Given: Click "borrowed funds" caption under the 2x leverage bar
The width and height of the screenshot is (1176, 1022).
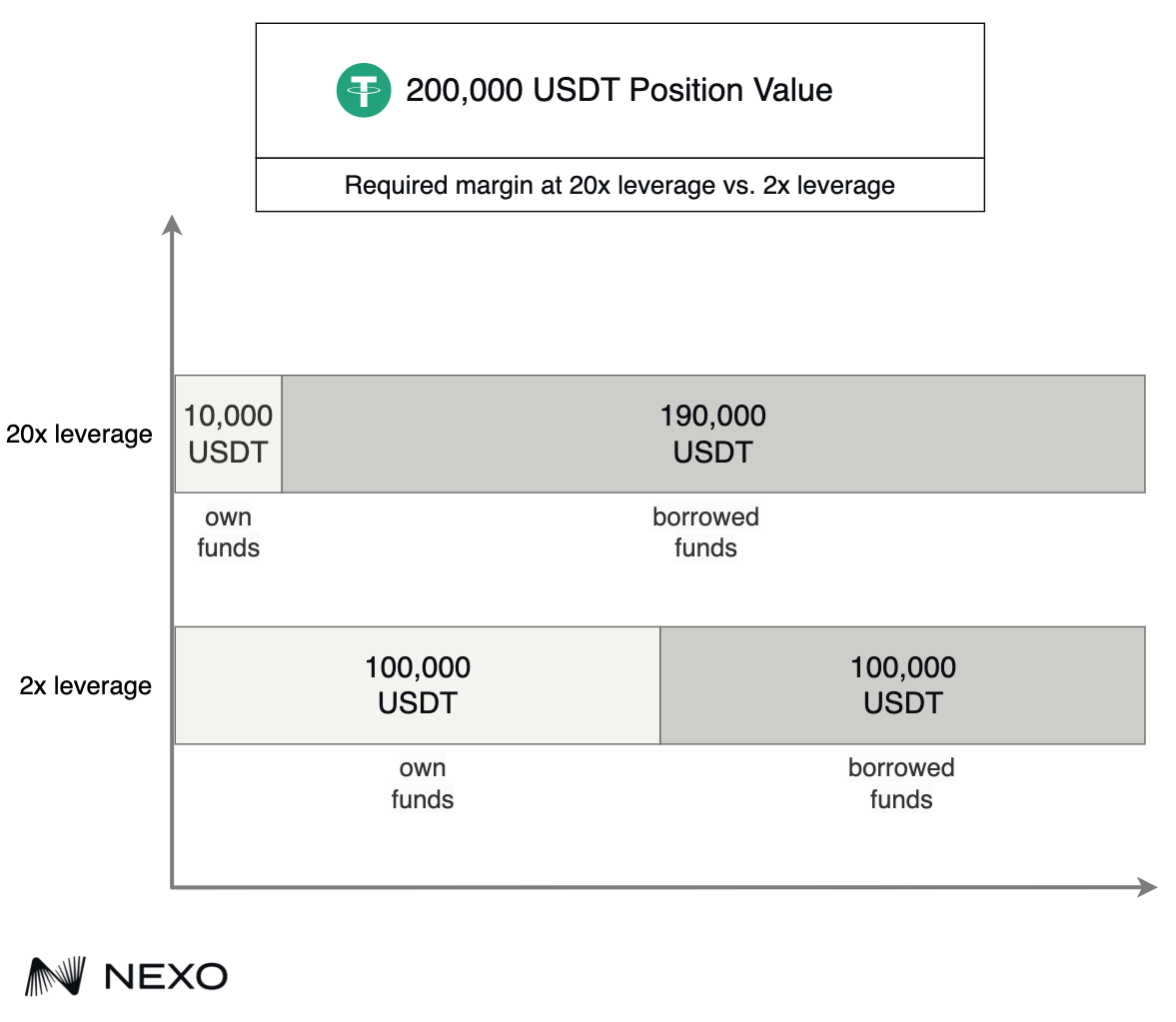Looking at the screenshot, I should [x=901, y=783].
